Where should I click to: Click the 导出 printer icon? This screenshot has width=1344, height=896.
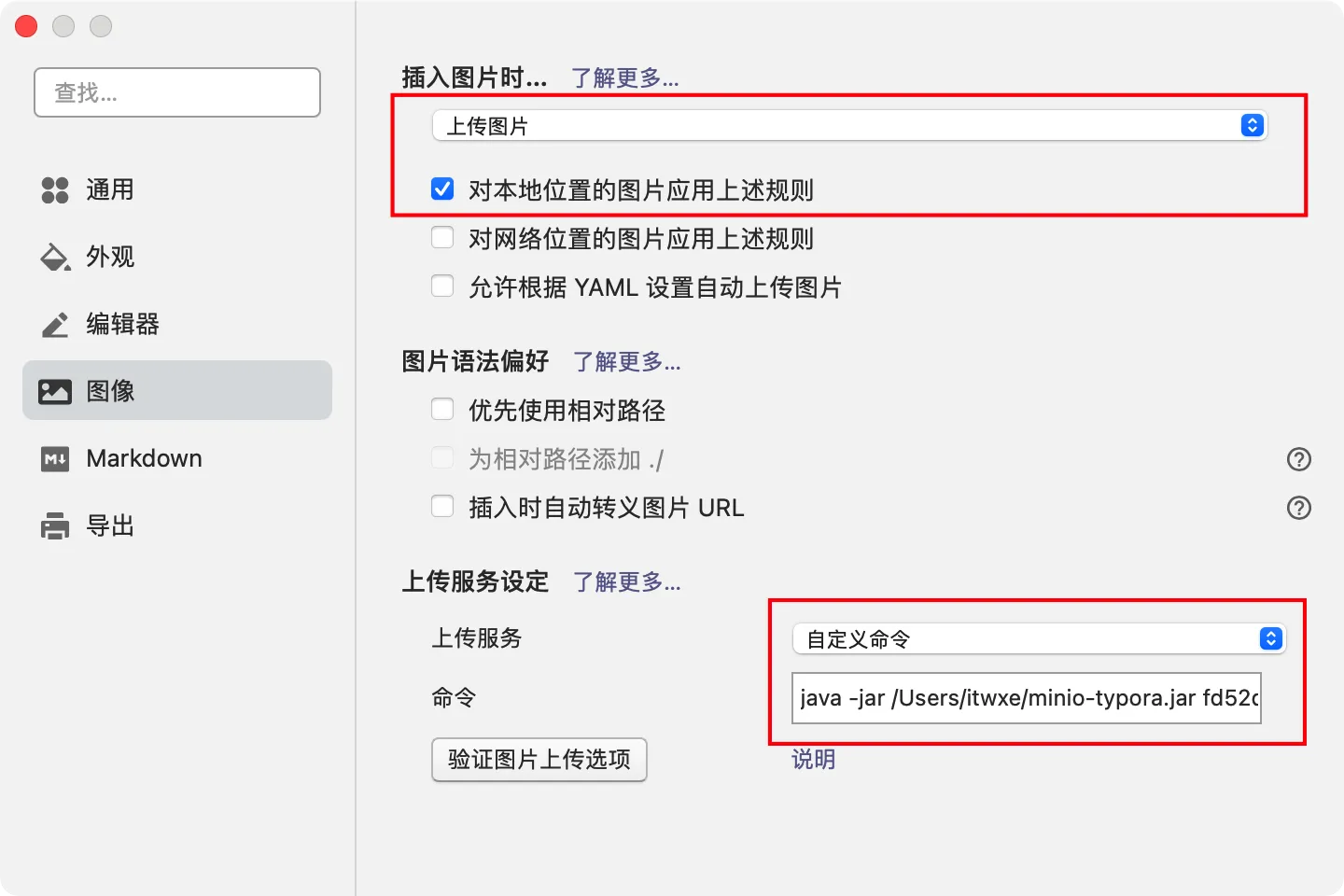pos(55,526)
